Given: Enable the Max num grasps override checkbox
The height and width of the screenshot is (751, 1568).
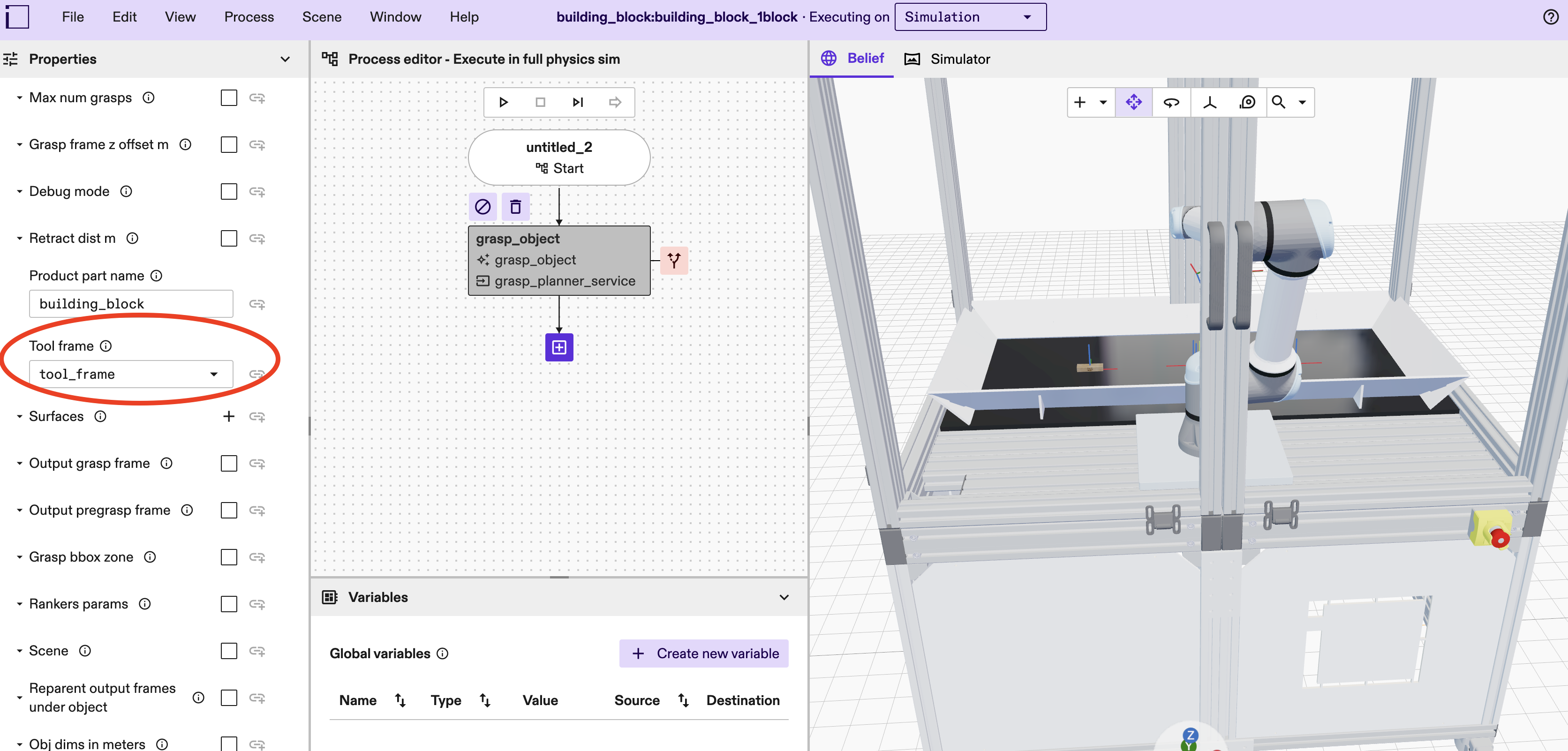Looking at the screenshot, I should pyautogui.click(x=228, y=98).
